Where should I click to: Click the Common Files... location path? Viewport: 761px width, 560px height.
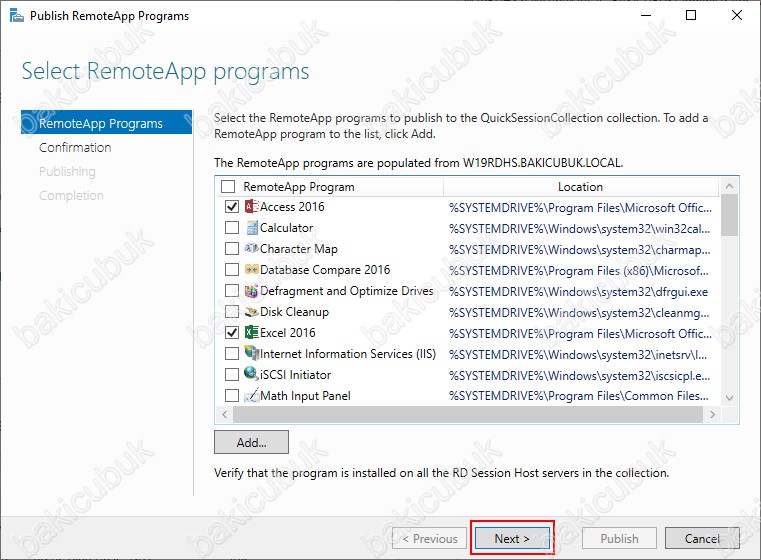tap(579, 395)
